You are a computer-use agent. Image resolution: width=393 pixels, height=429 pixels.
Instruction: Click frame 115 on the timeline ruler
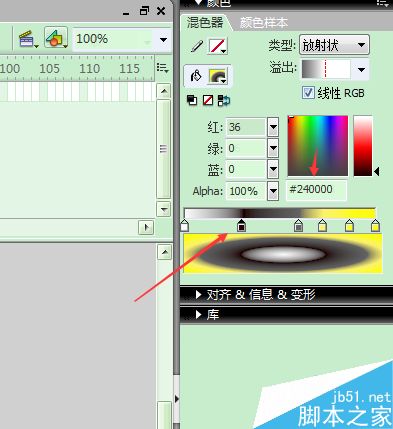tap(129, 68)
